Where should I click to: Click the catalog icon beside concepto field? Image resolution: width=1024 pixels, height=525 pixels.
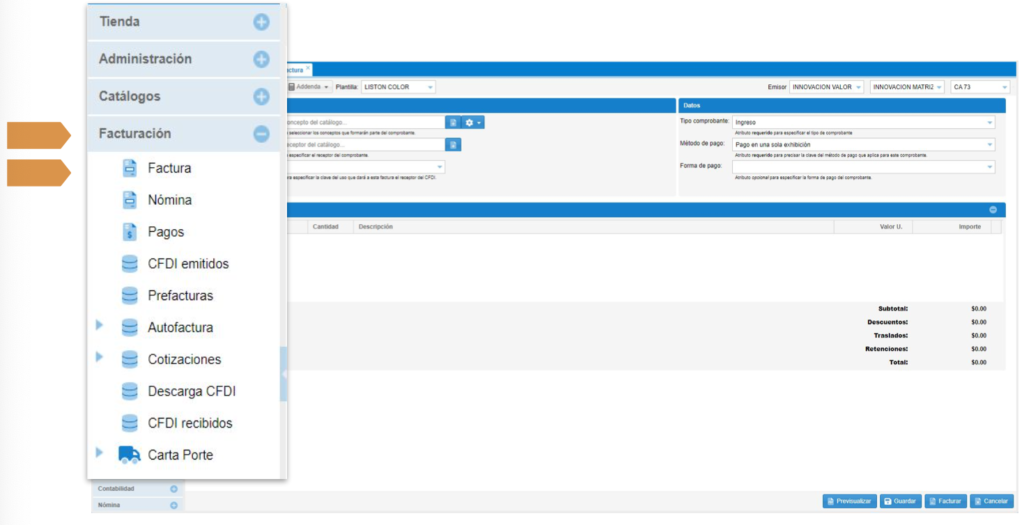(453, 123)
